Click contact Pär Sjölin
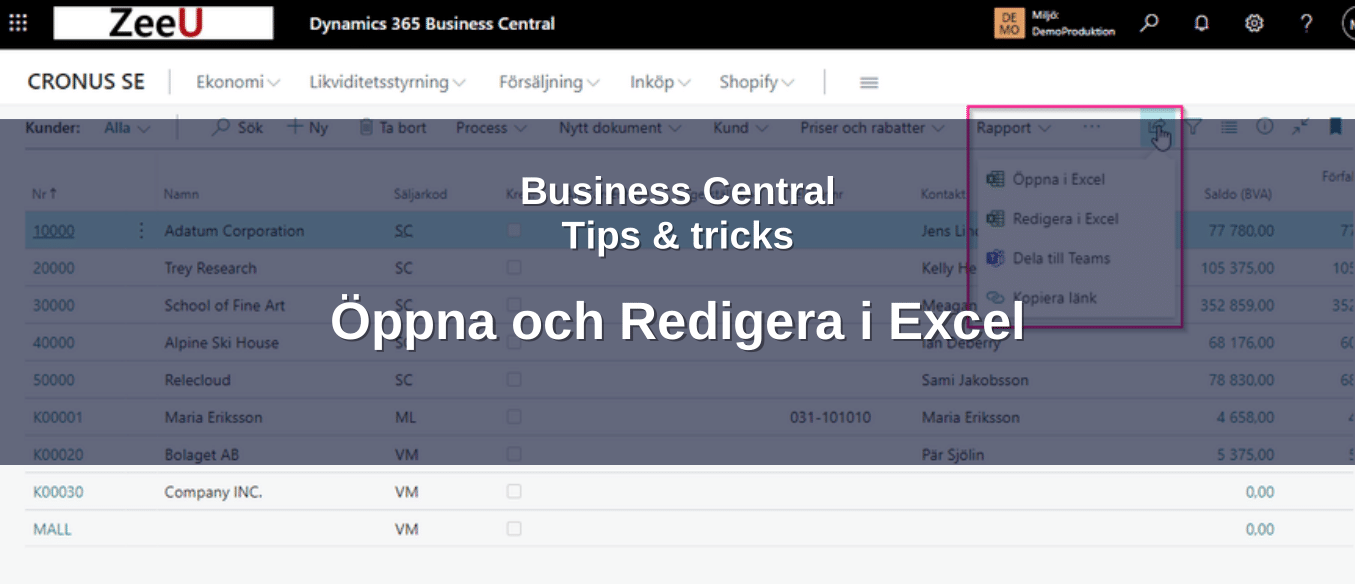The width and height of the screenshot is (1355, 584). click(x=953, y=455)
